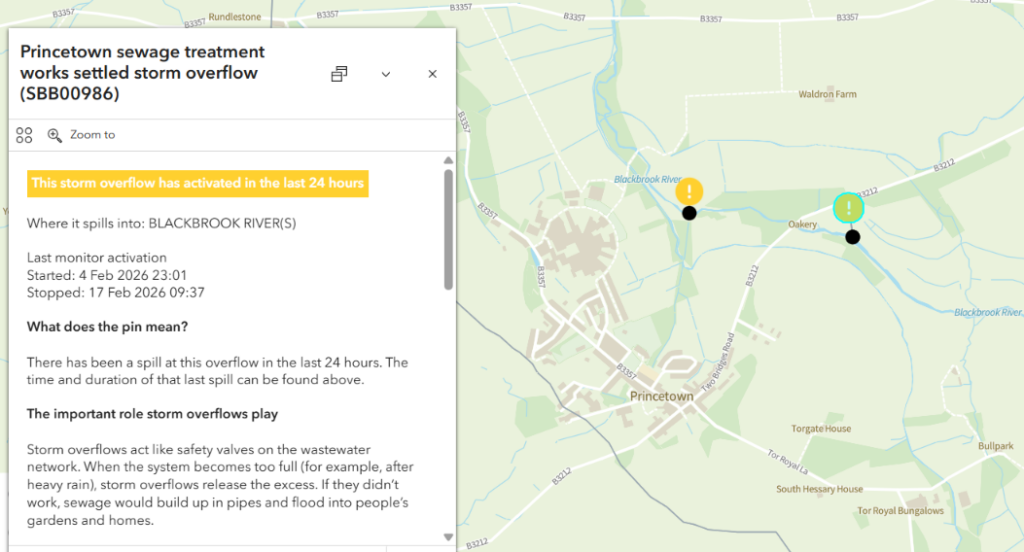Collapse the popup with the chevron arrow

(386, 74)
